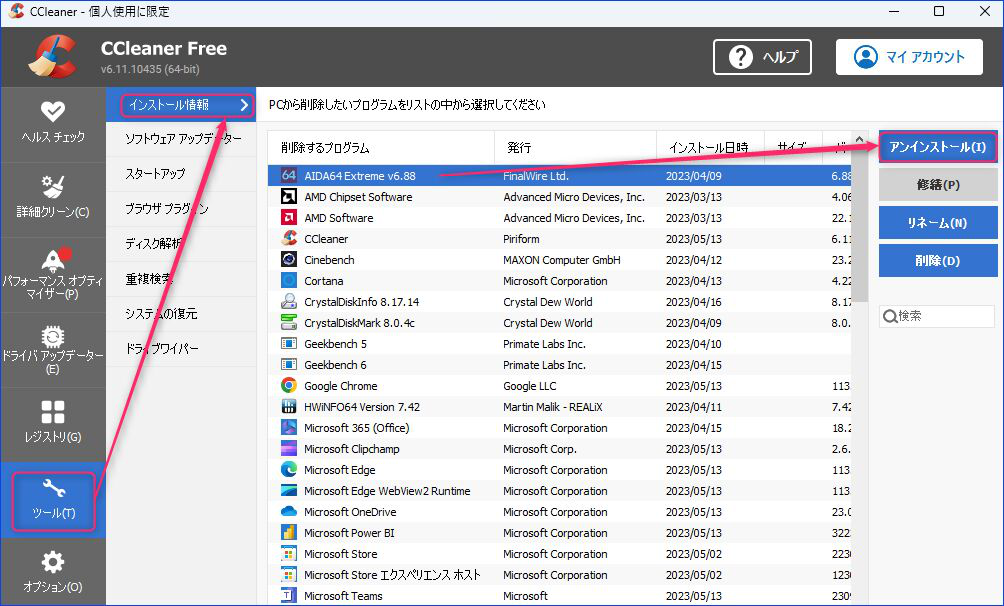1004x606 pixels.
Task: Select the Geekbench 5 row
Action: tap(560, 344)
